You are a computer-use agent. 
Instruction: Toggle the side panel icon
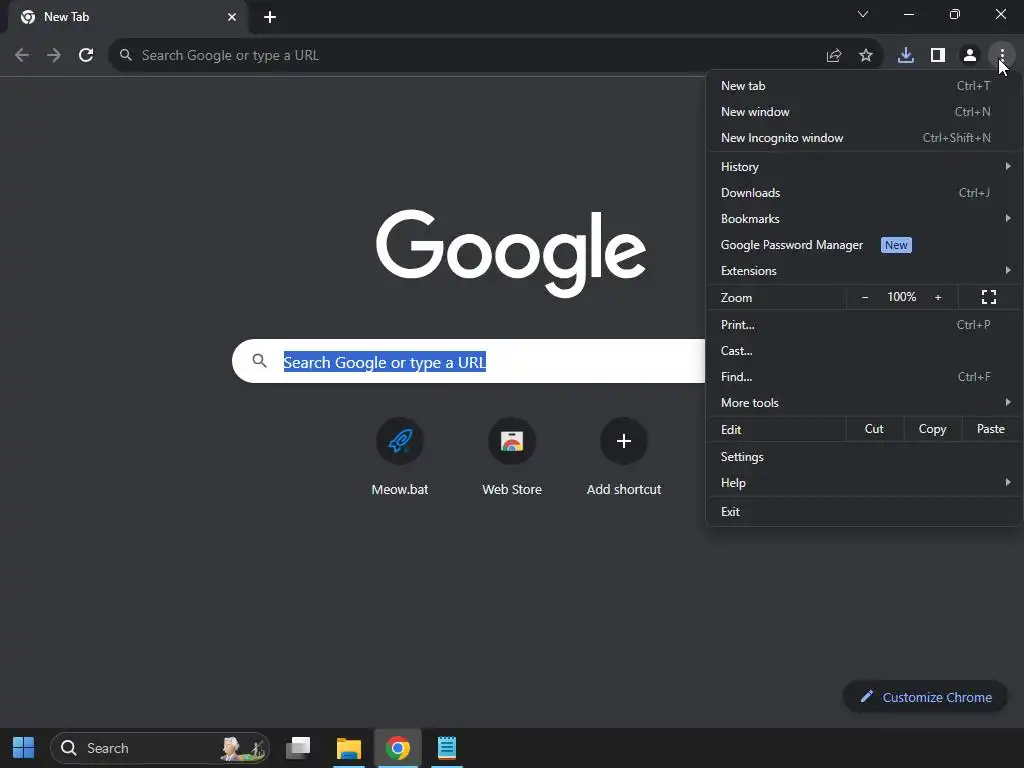point(938,56)
